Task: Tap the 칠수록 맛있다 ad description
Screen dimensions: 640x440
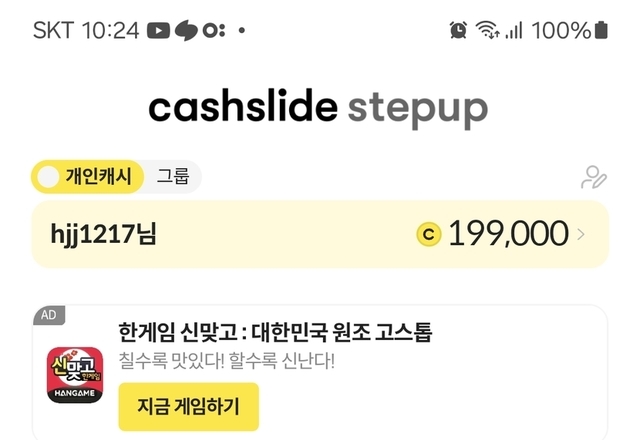Action: click(227, 360)
